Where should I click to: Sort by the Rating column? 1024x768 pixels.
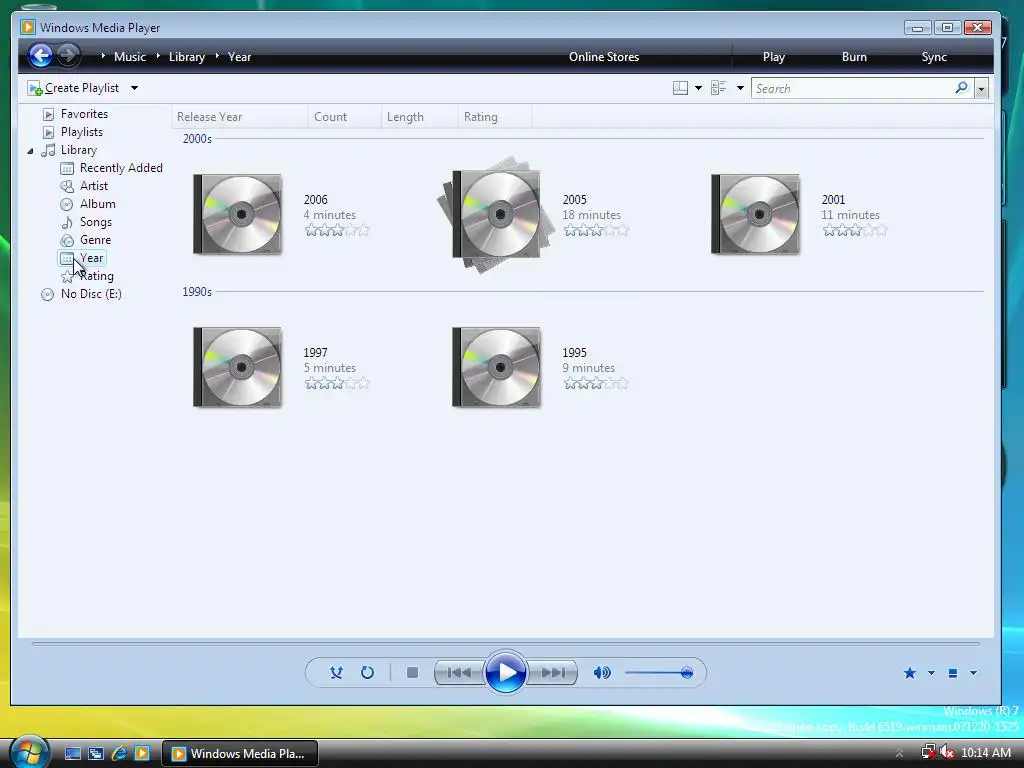point(494,117)
